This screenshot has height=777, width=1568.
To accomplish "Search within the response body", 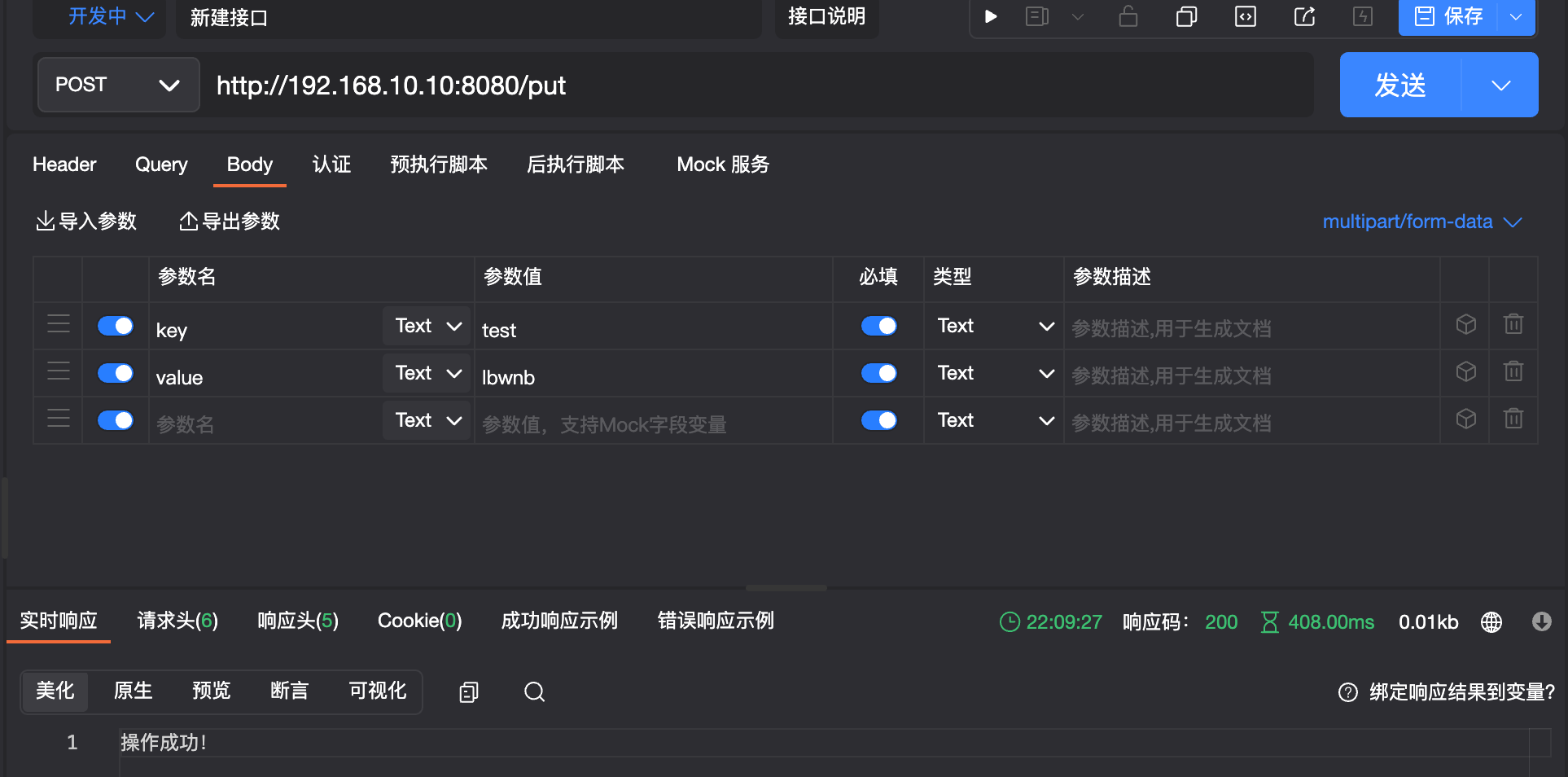I will 534,692.
